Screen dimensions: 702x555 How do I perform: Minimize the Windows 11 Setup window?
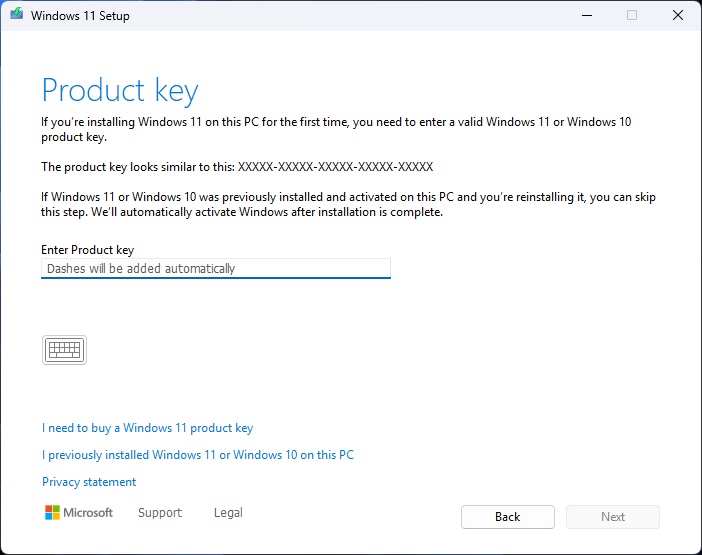point(585,15)
